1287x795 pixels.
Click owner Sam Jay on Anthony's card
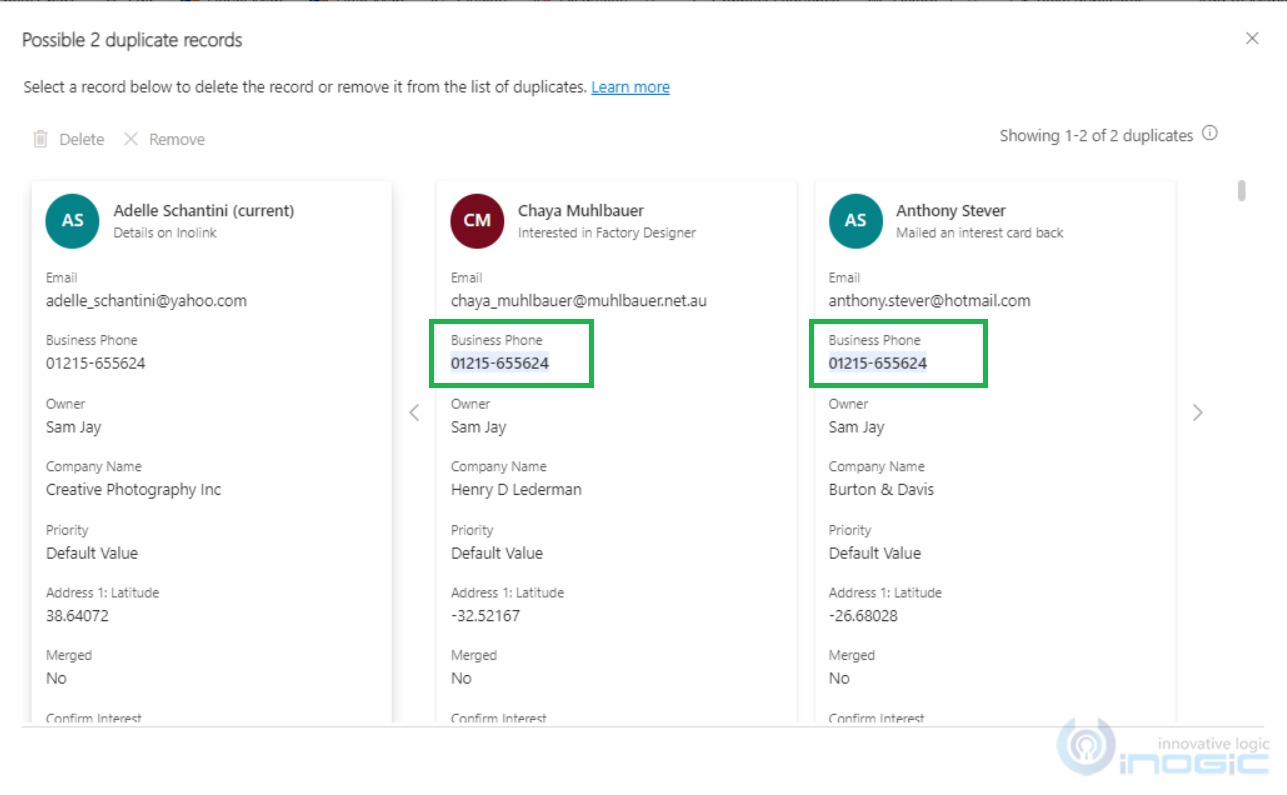pos(857,427)
